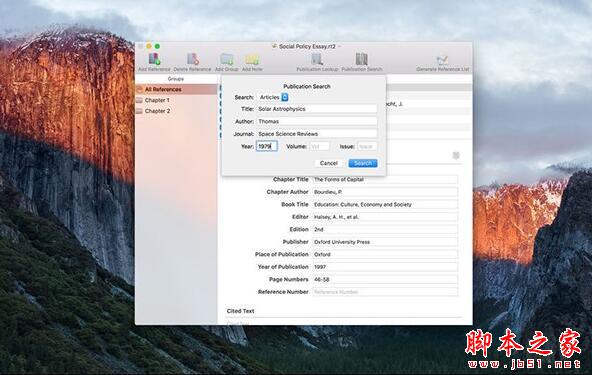Click the small icon right of the reference form
Image resolution: width=592 pixels, height=375 pixels.
coord(456,156)
